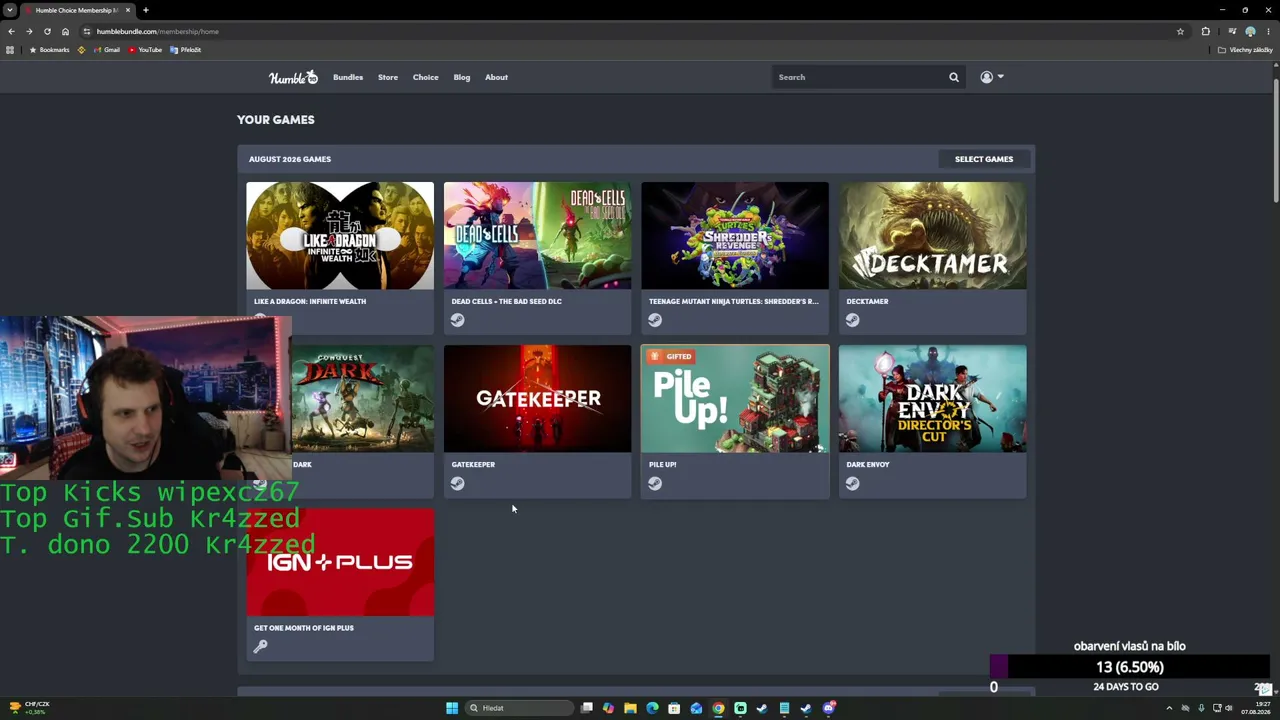
Task: Open the site info icon in address bar
Action: [x=87, y=31]
